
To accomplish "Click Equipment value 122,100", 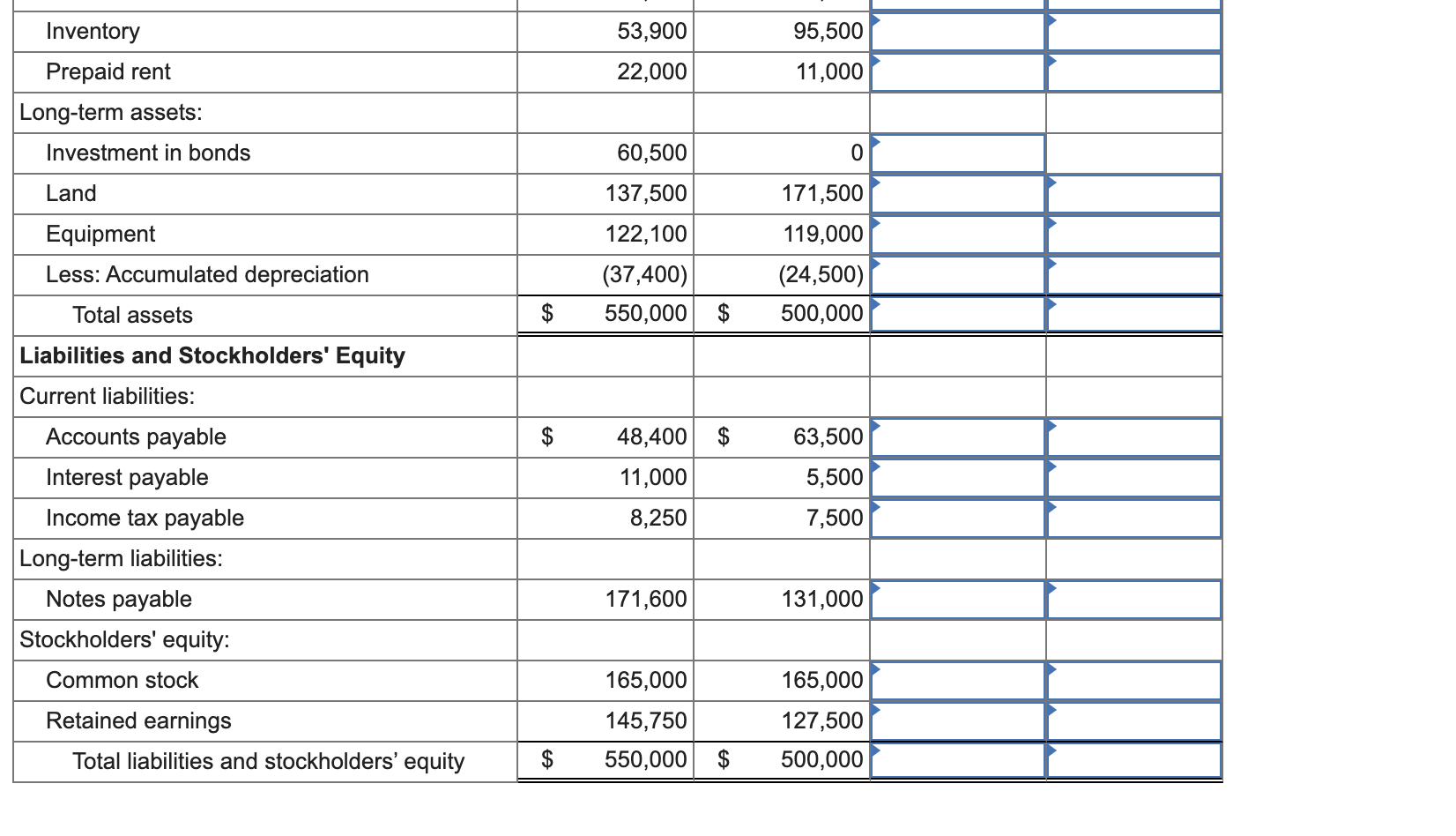I will [x=646, y=235].
